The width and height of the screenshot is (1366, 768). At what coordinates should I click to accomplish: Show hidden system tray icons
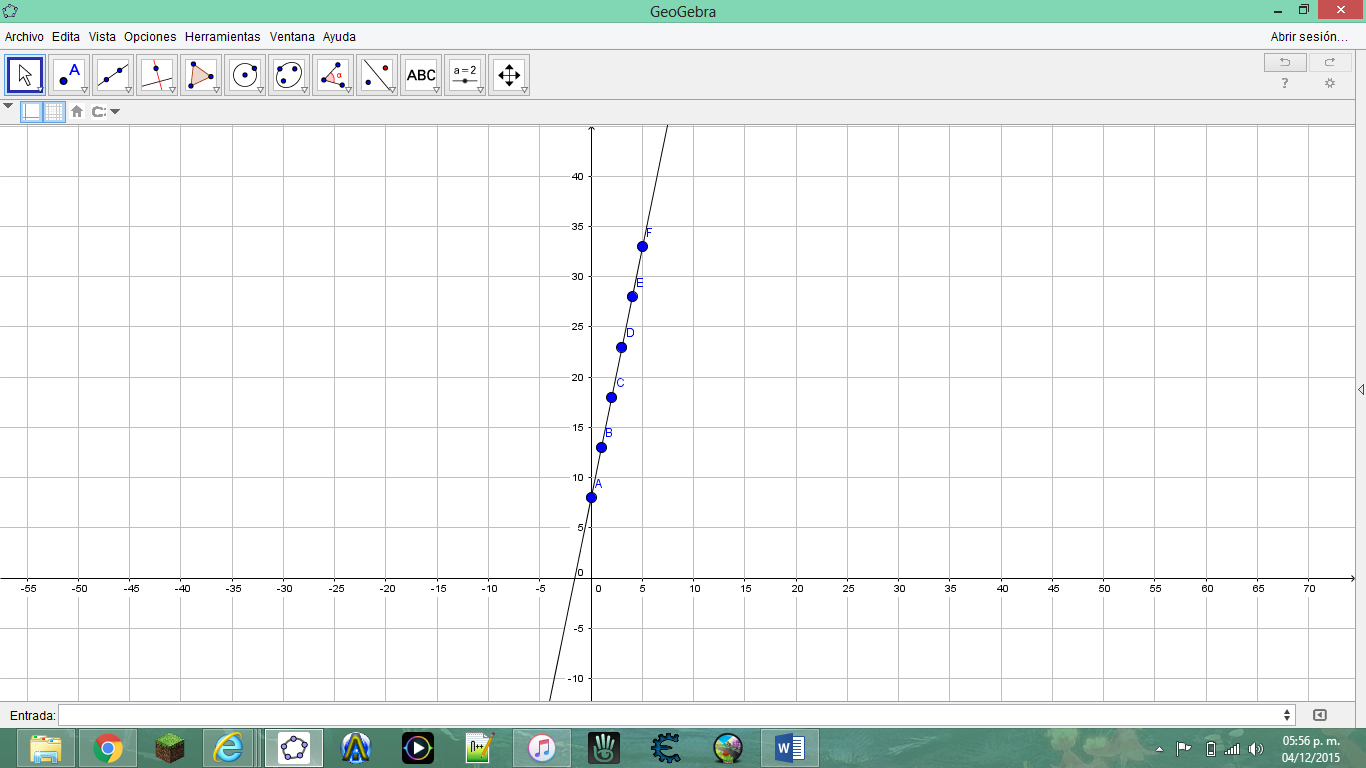pyautogui.click(x=1160, y=748)
